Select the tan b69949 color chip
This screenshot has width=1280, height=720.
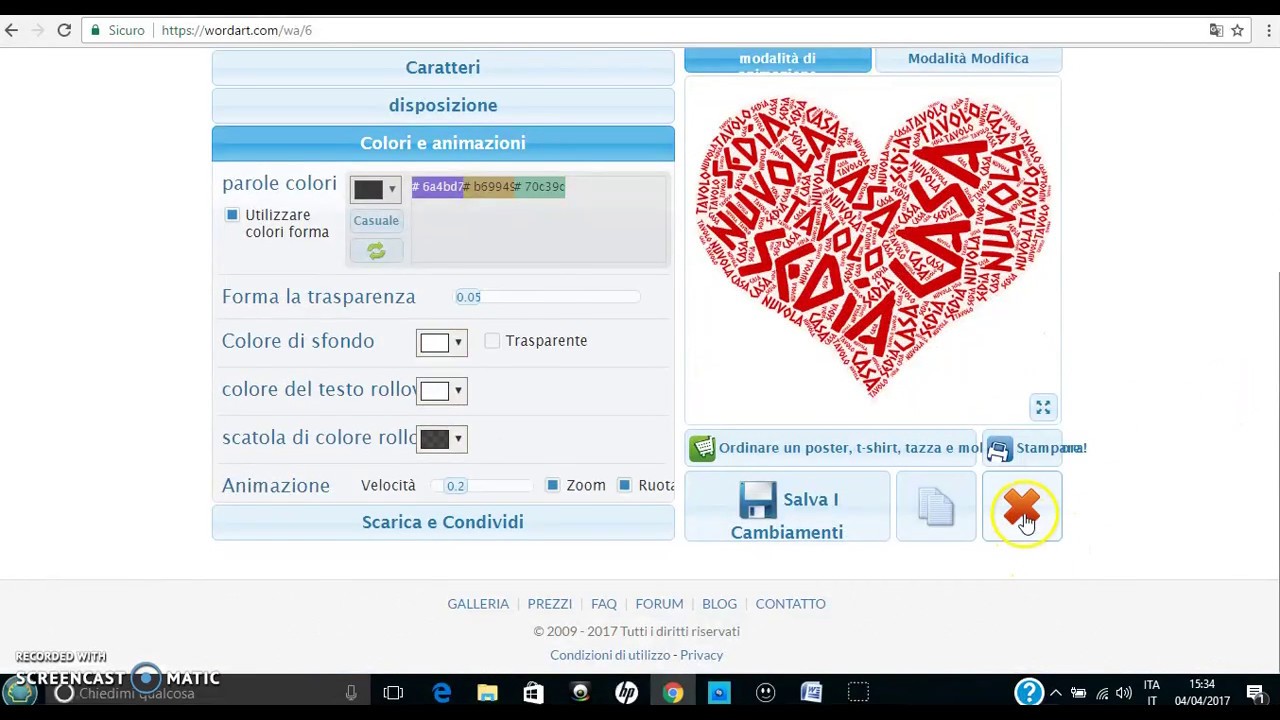click(487, 186)
